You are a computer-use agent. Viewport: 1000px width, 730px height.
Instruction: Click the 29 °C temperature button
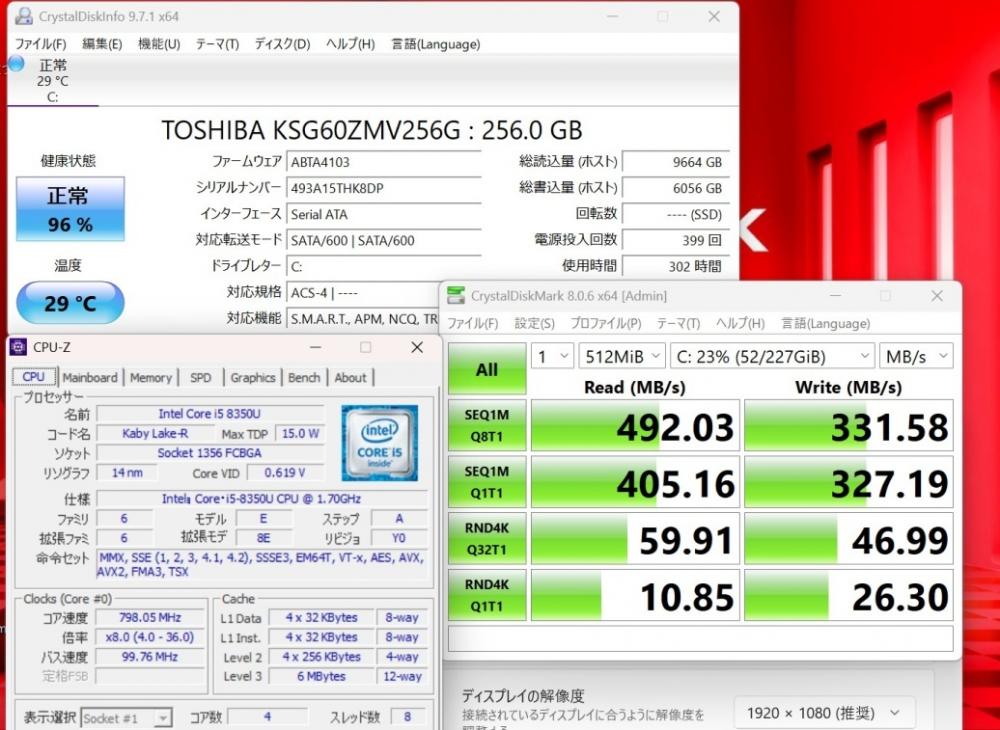[x=70, y=303]
